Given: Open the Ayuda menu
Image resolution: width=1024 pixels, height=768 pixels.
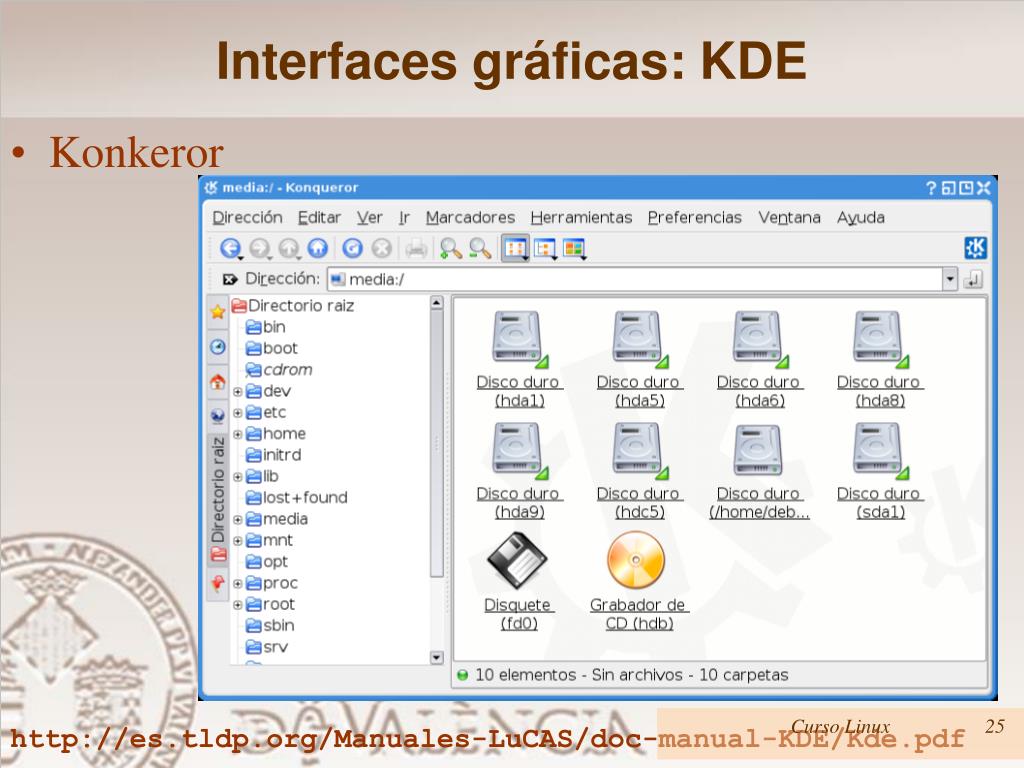Looking at the screenshot, I should [861, 217].
